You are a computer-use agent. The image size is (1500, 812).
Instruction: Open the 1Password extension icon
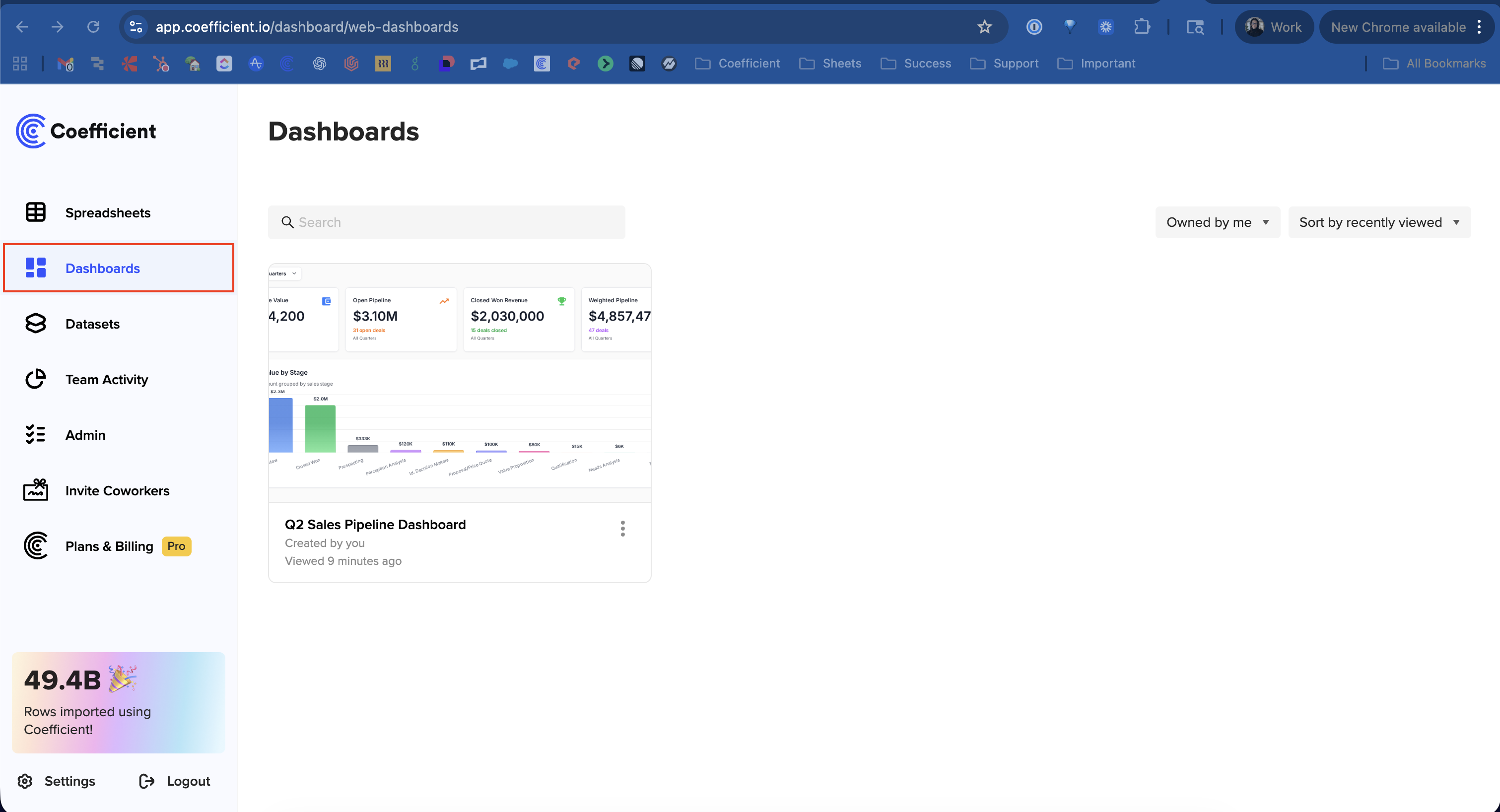tap(1034, 27)
